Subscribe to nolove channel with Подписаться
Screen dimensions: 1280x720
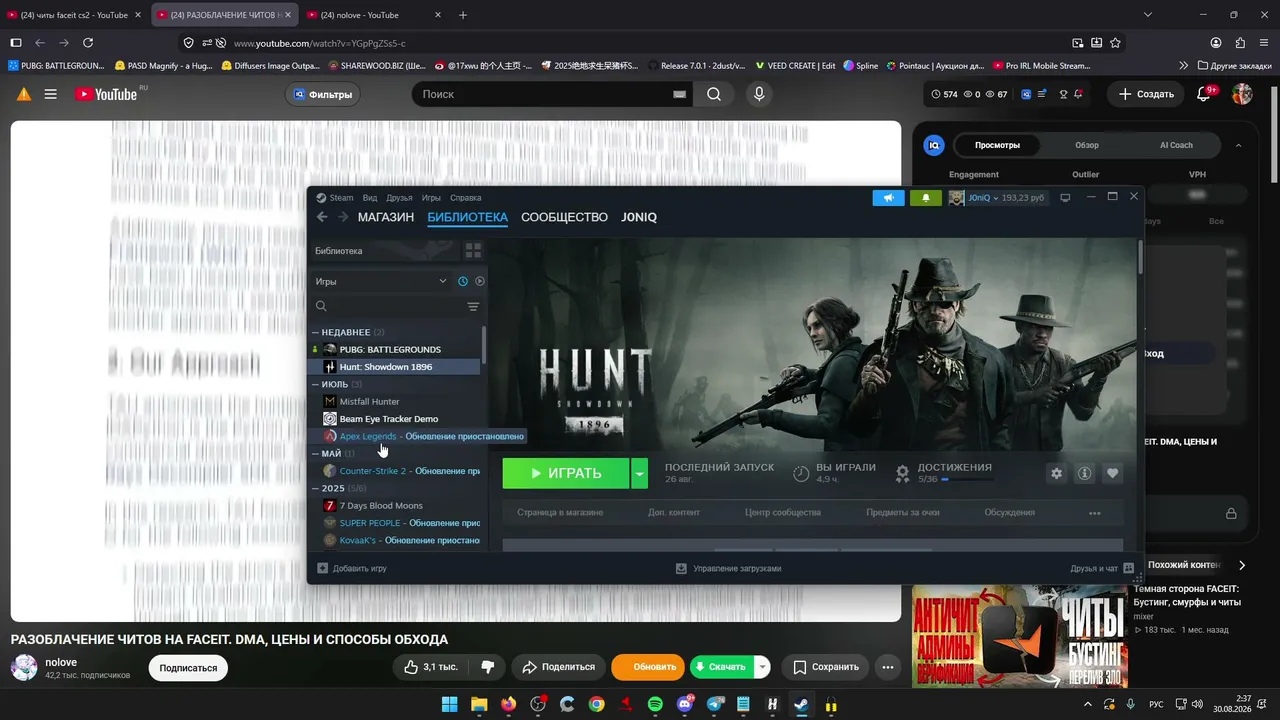coord(188,668)
